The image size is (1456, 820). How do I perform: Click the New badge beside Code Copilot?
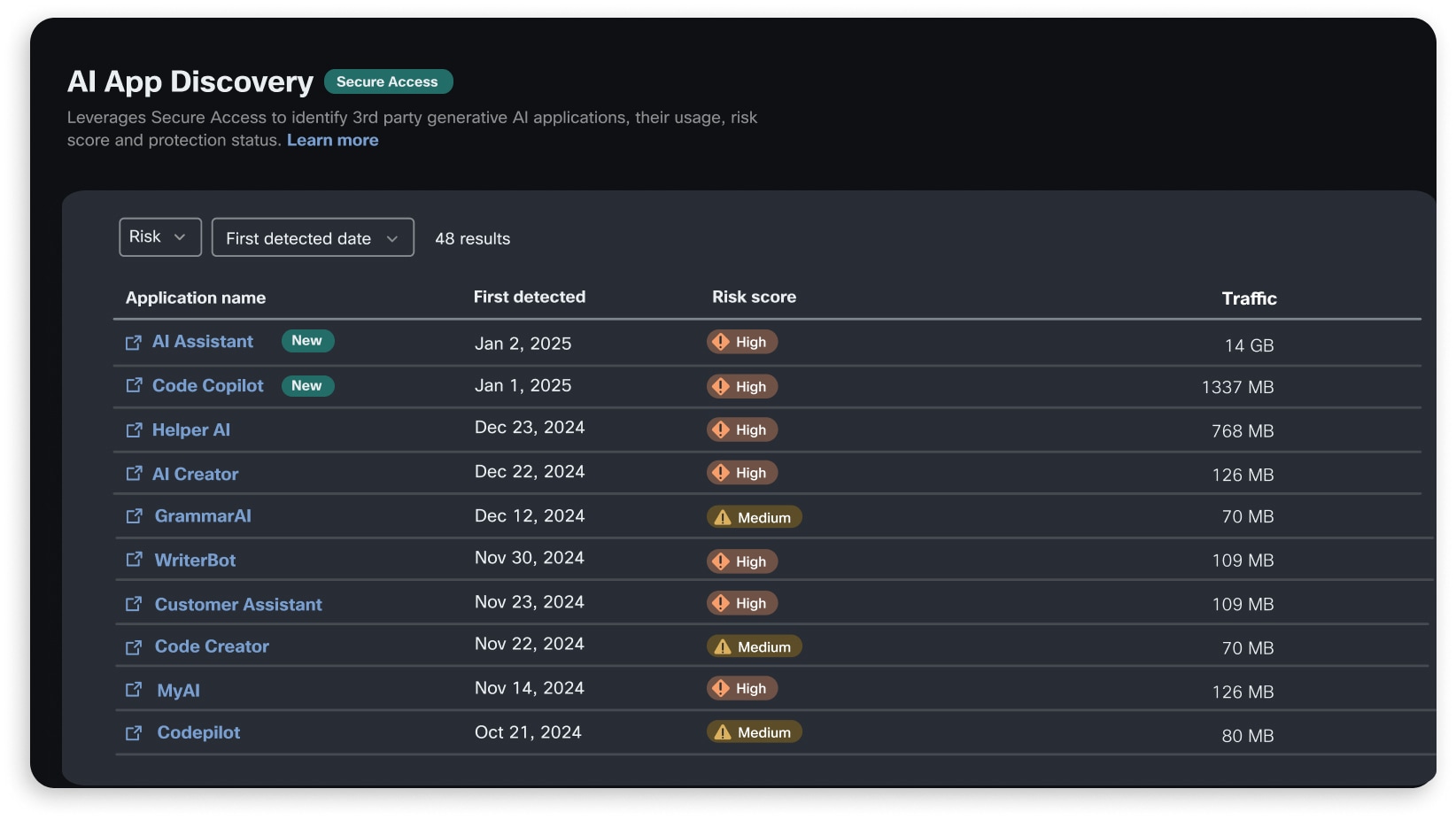pos(307,386)
